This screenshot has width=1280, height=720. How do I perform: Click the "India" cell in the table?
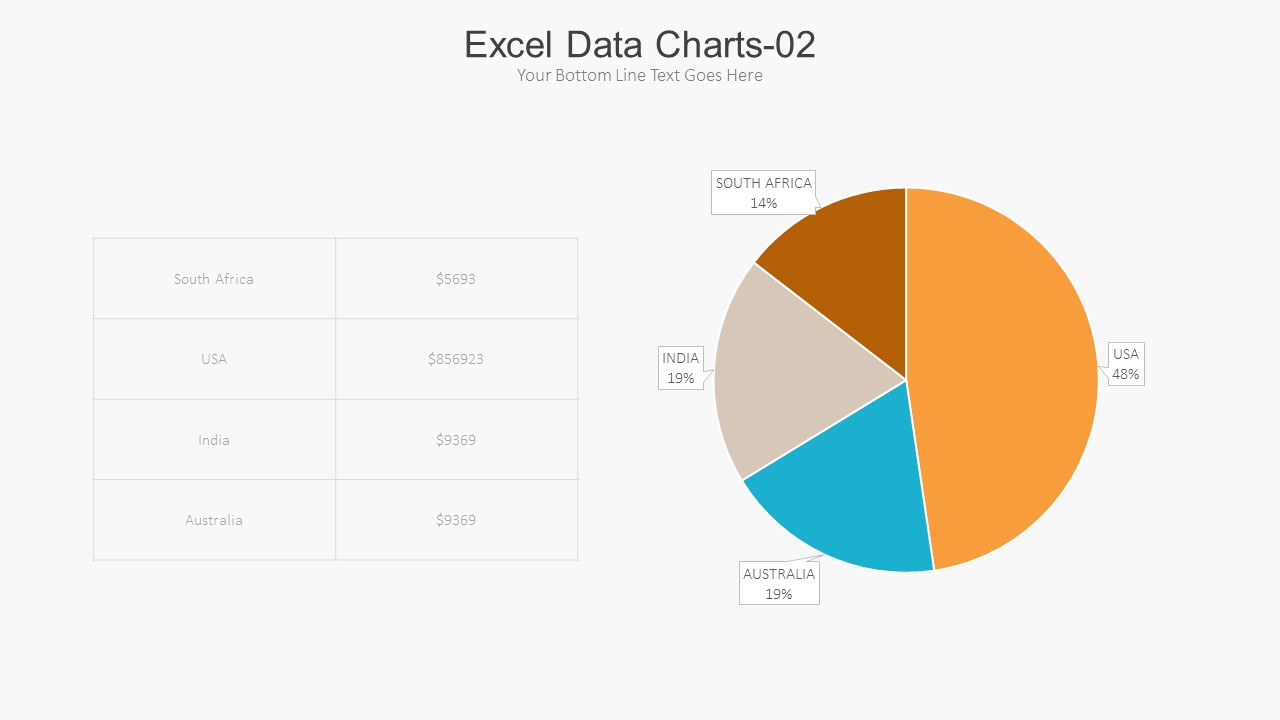(214, 440)
